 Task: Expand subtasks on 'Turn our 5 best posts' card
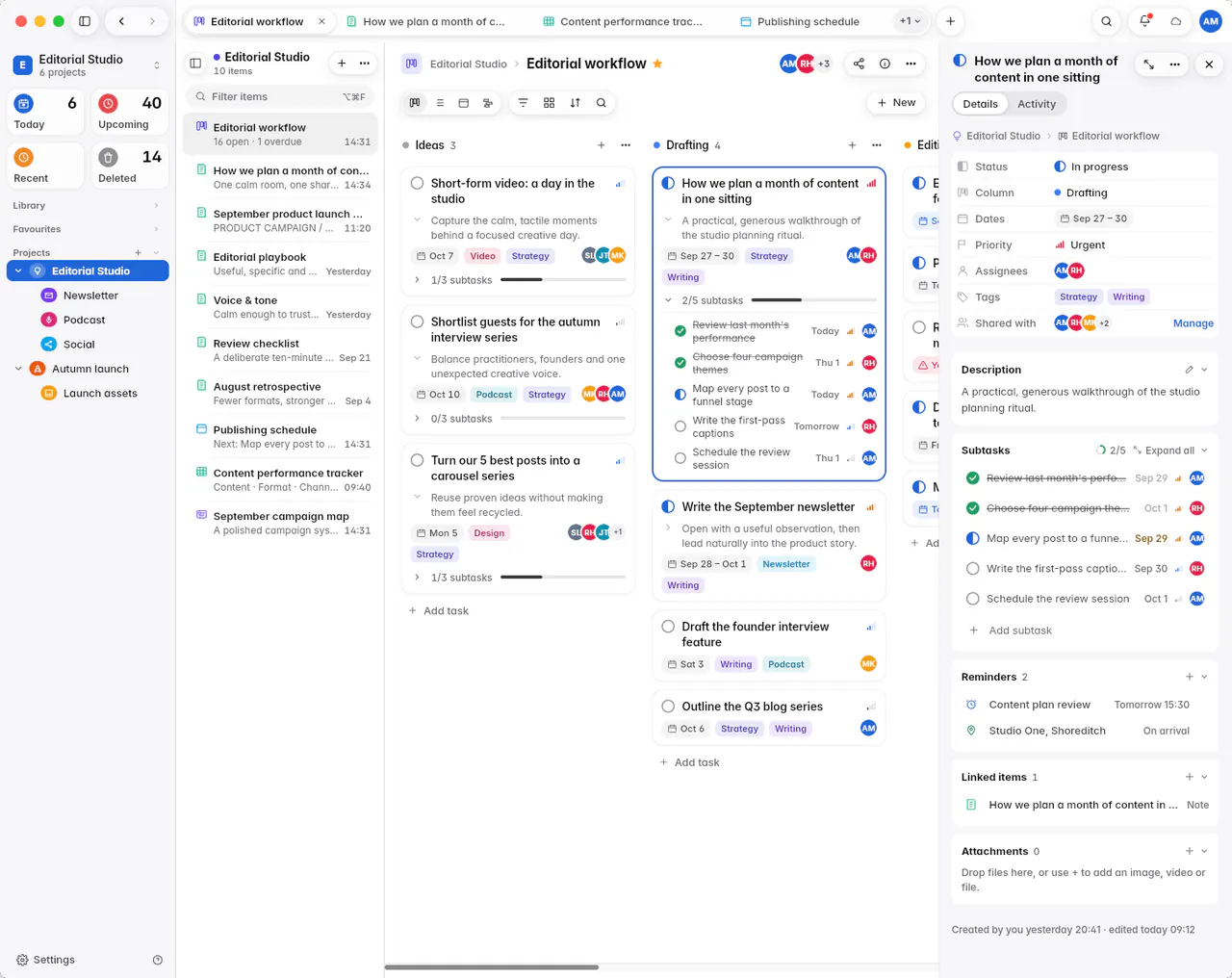pyautogui.click(x=417, y=578)
